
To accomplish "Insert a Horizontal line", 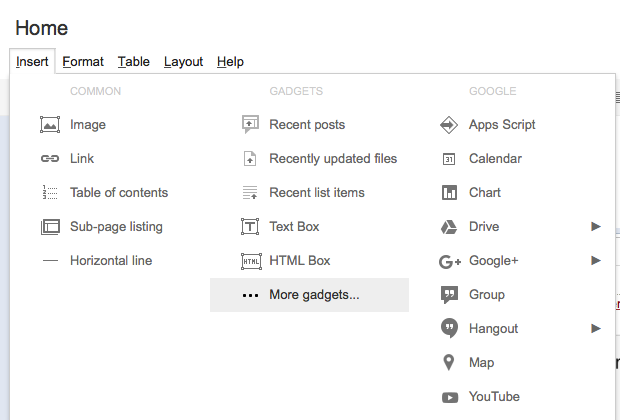I will point(110,261).
